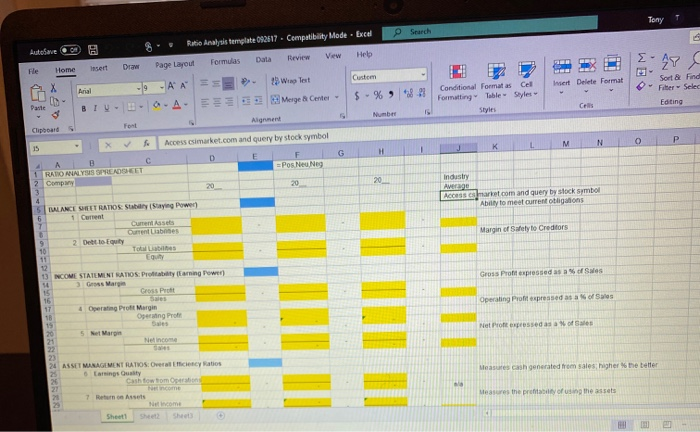The width and height of the screenshot is (700, 432).
Task: Click the Middle Align icon
Action: click(x=216, y=83)
